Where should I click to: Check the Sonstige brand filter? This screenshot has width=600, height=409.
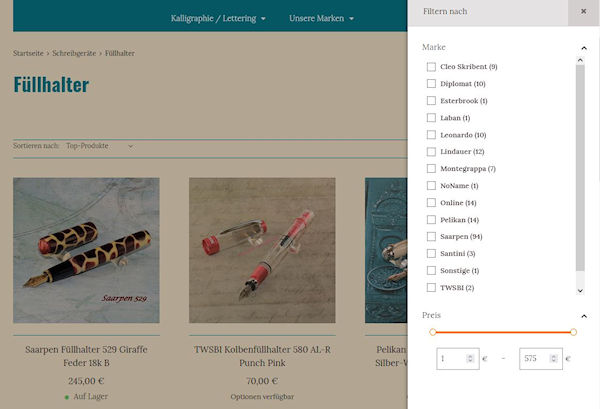(431, 270)
